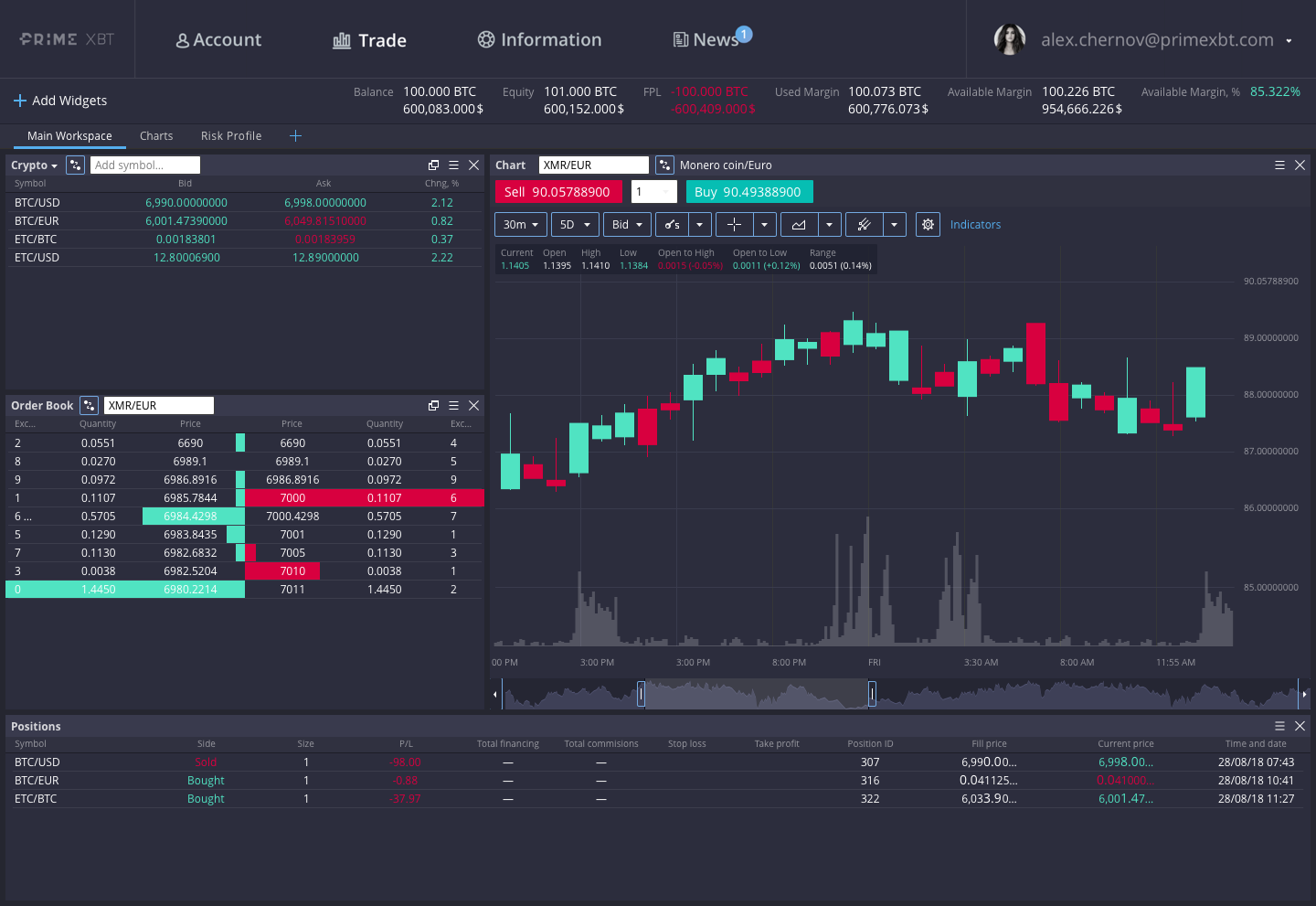Open the Positions panel hamburger menu
This screenshot has width=1316, height=906.
point(1279,726)
